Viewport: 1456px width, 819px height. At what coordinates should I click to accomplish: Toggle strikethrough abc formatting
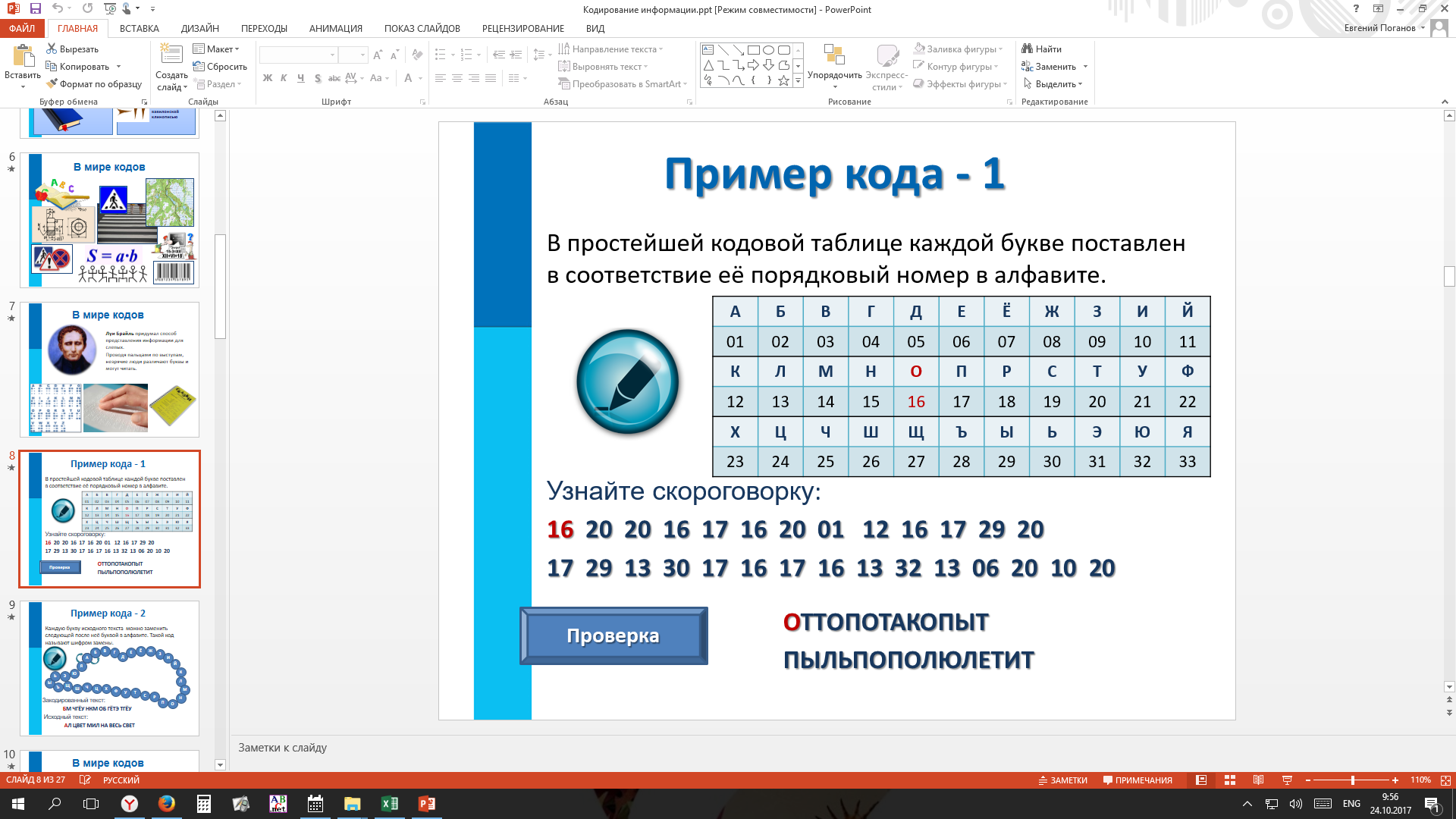tap(334, 78)
